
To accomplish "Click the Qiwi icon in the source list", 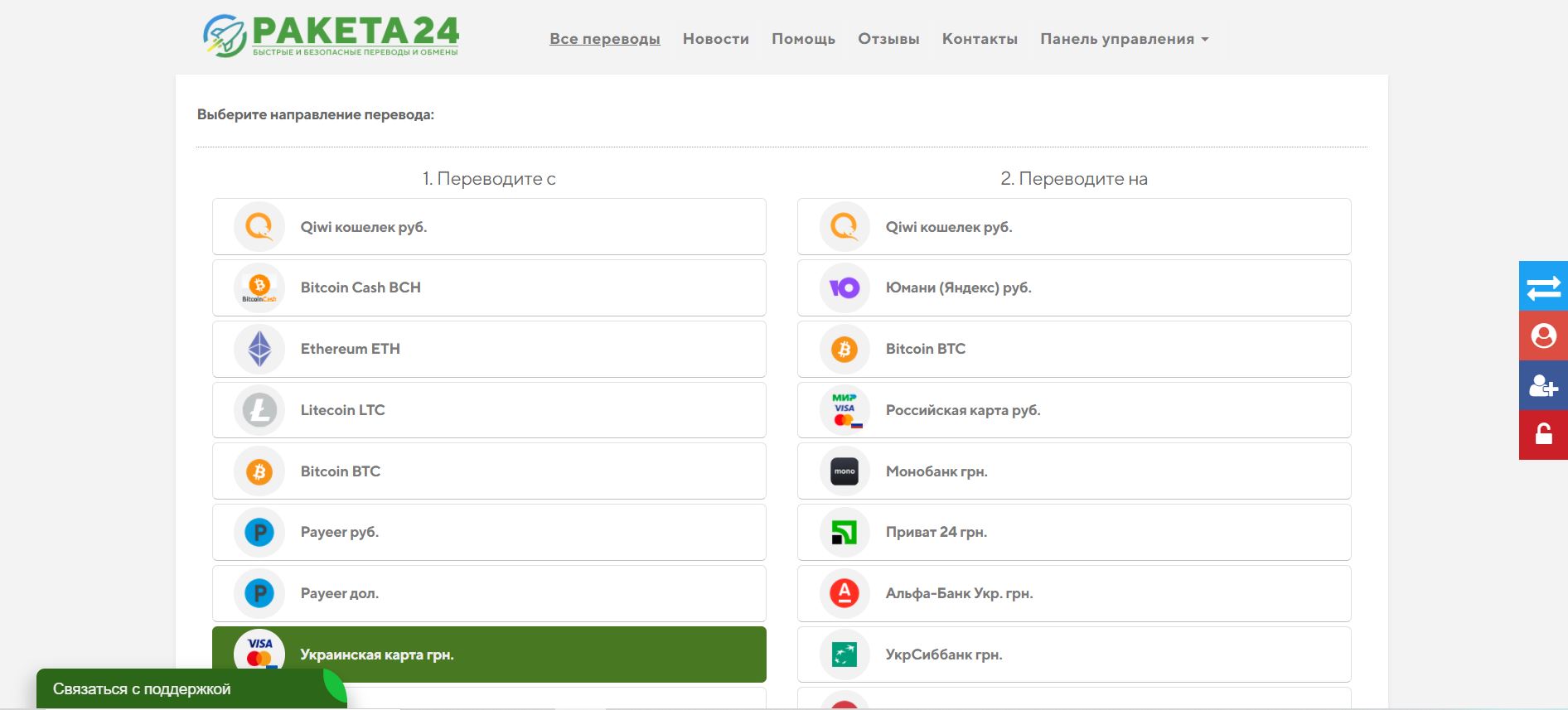I will click(x=259, y=227).
